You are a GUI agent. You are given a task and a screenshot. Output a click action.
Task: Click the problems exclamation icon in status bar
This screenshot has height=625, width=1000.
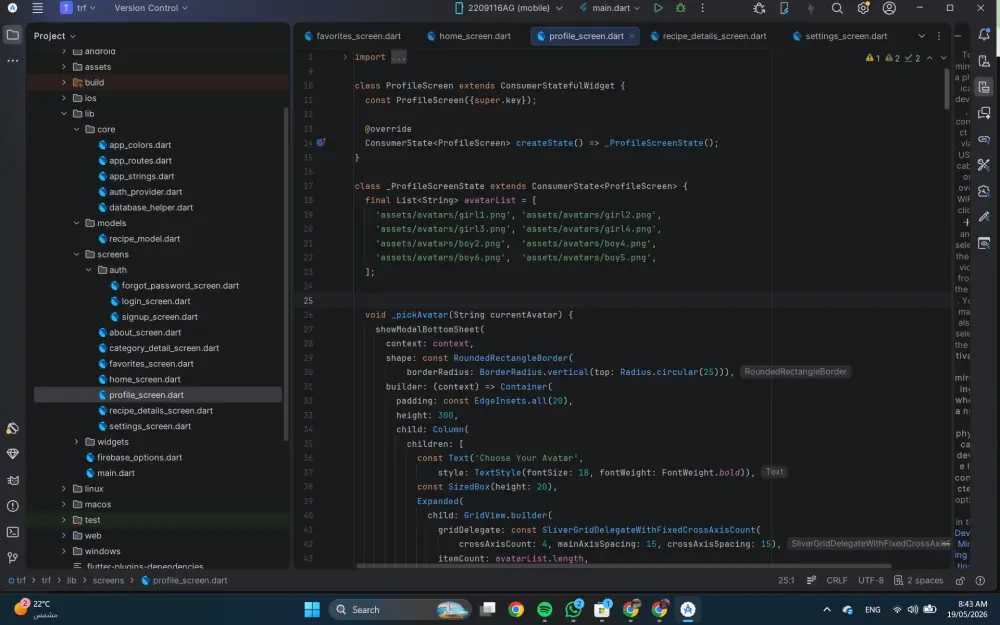point(980,580)
